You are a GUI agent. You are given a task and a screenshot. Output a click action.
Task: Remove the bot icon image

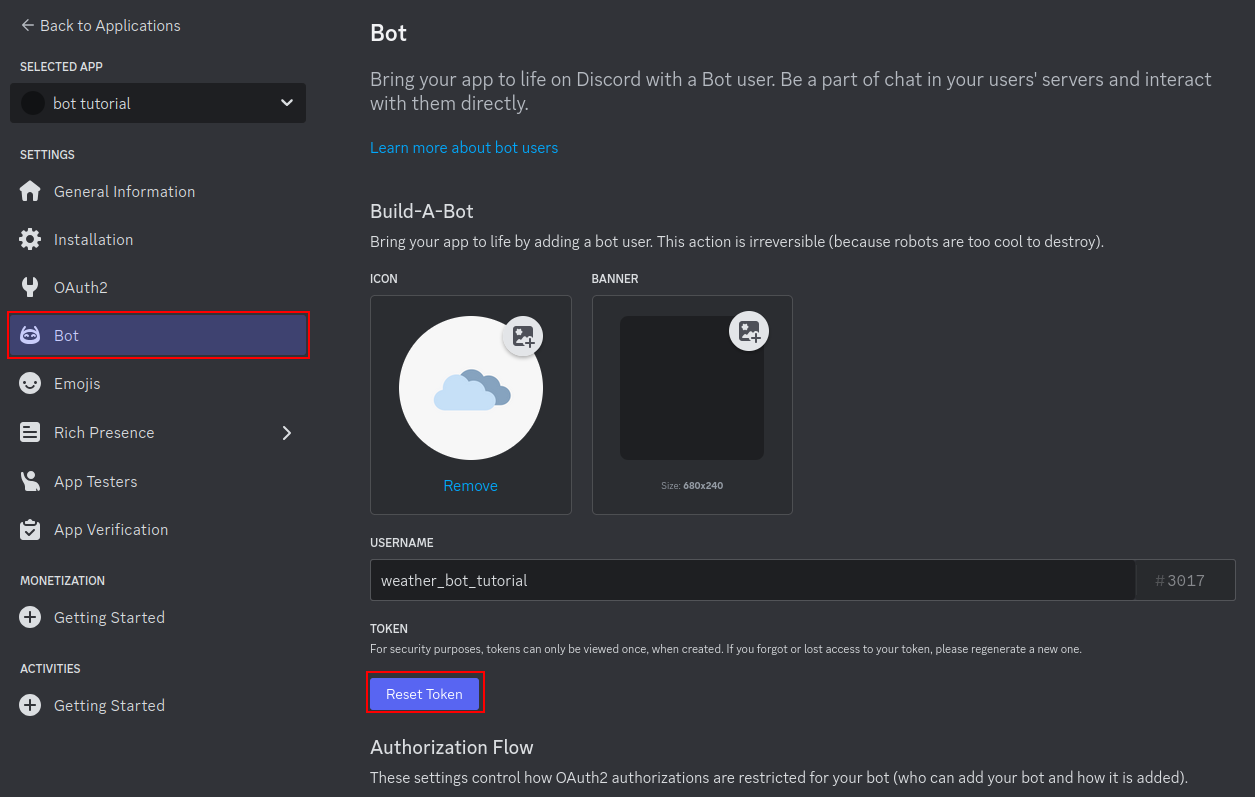tap(470, 485)
